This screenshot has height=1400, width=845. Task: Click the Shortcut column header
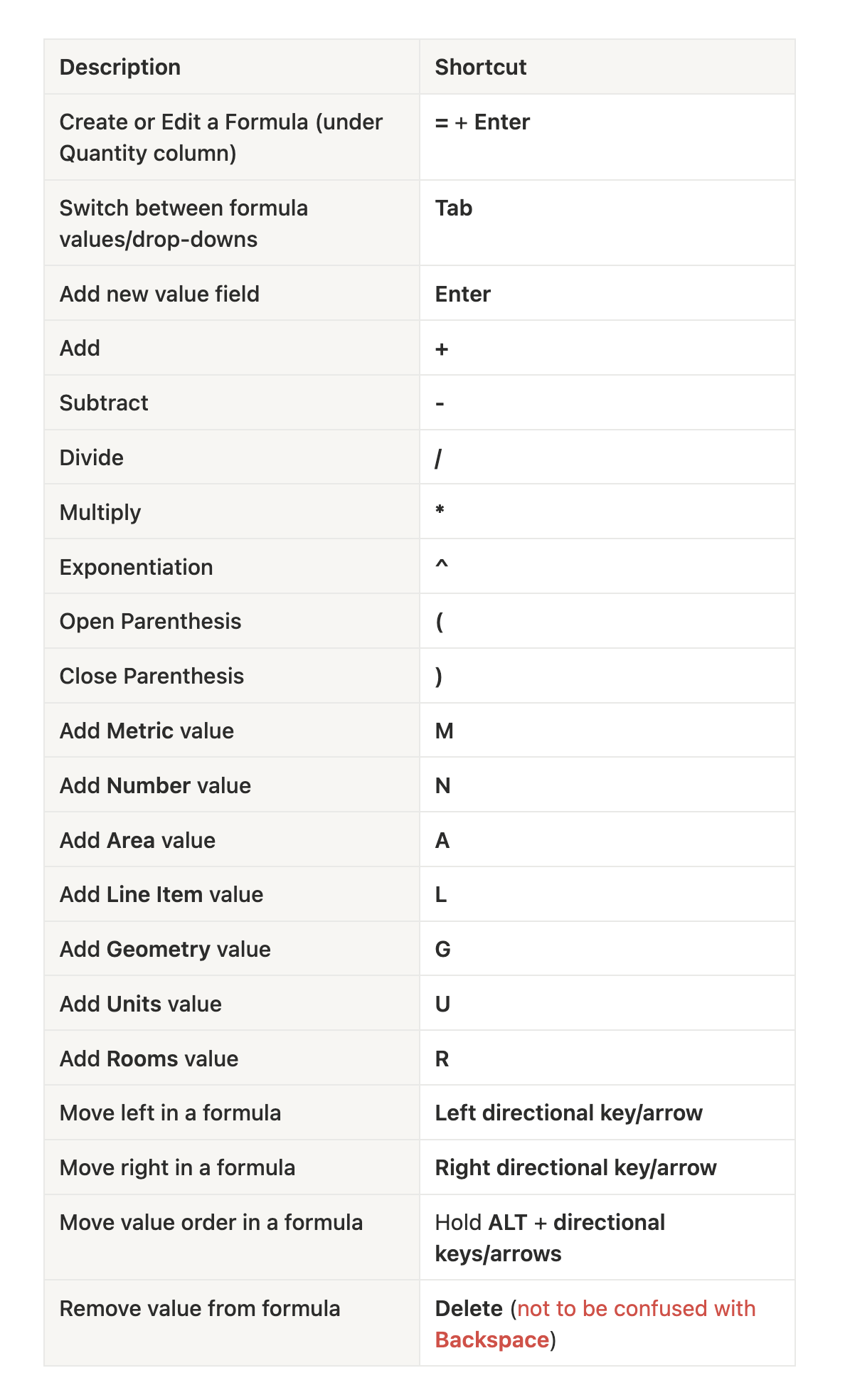click(480, 67)
